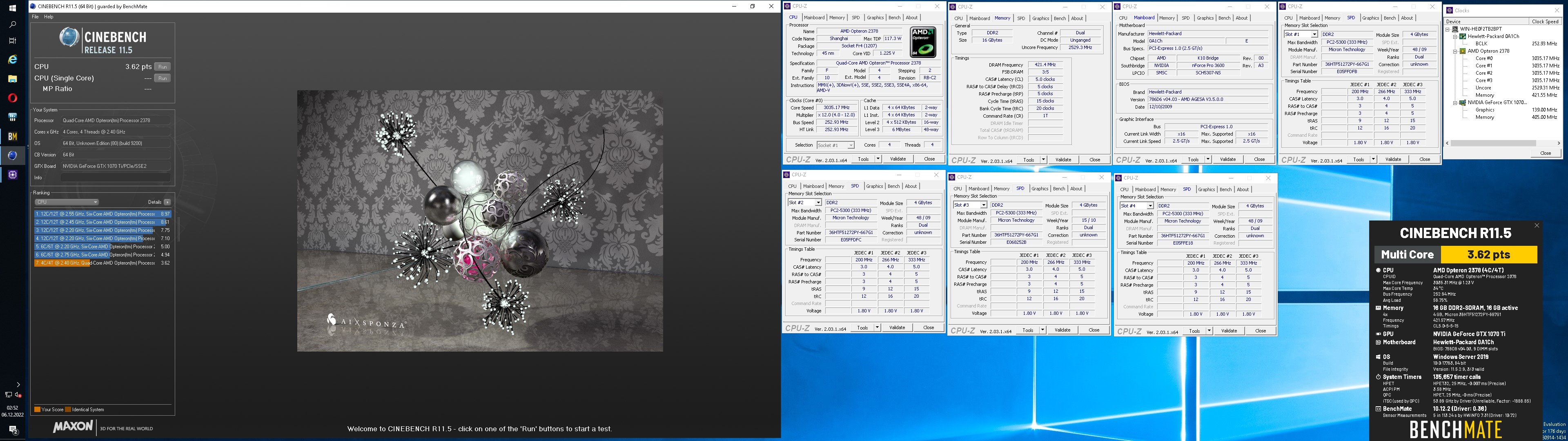Collapse the WIN-HE0F2TB2BPT tree node

pyautogui.click(x=1448, y=29)
